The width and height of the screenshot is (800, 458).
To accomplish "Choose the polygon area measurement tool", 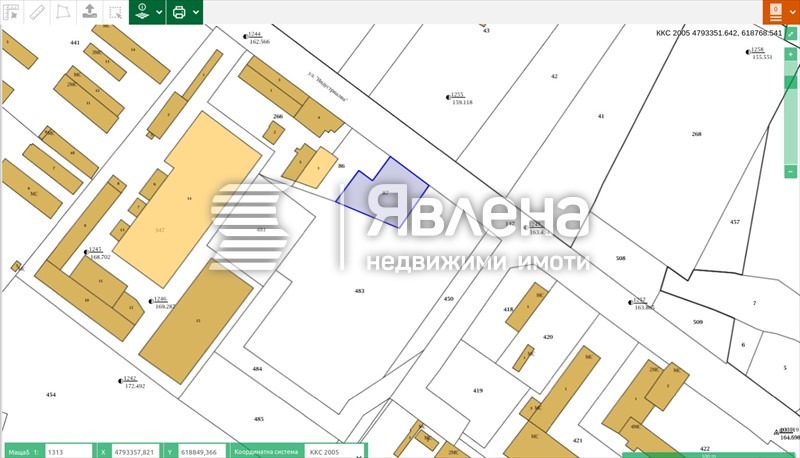I will (63, 12).
